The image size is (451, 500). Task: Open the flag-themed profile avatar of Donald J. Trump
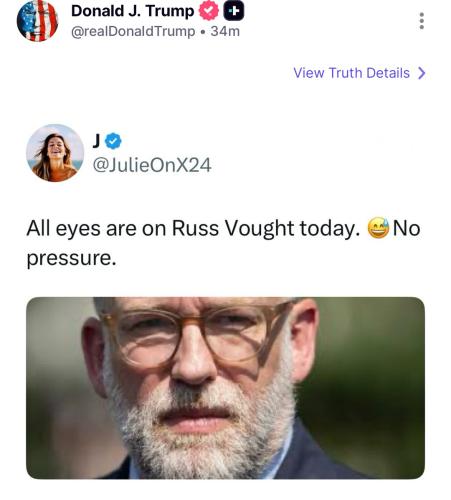click(37, 21)
